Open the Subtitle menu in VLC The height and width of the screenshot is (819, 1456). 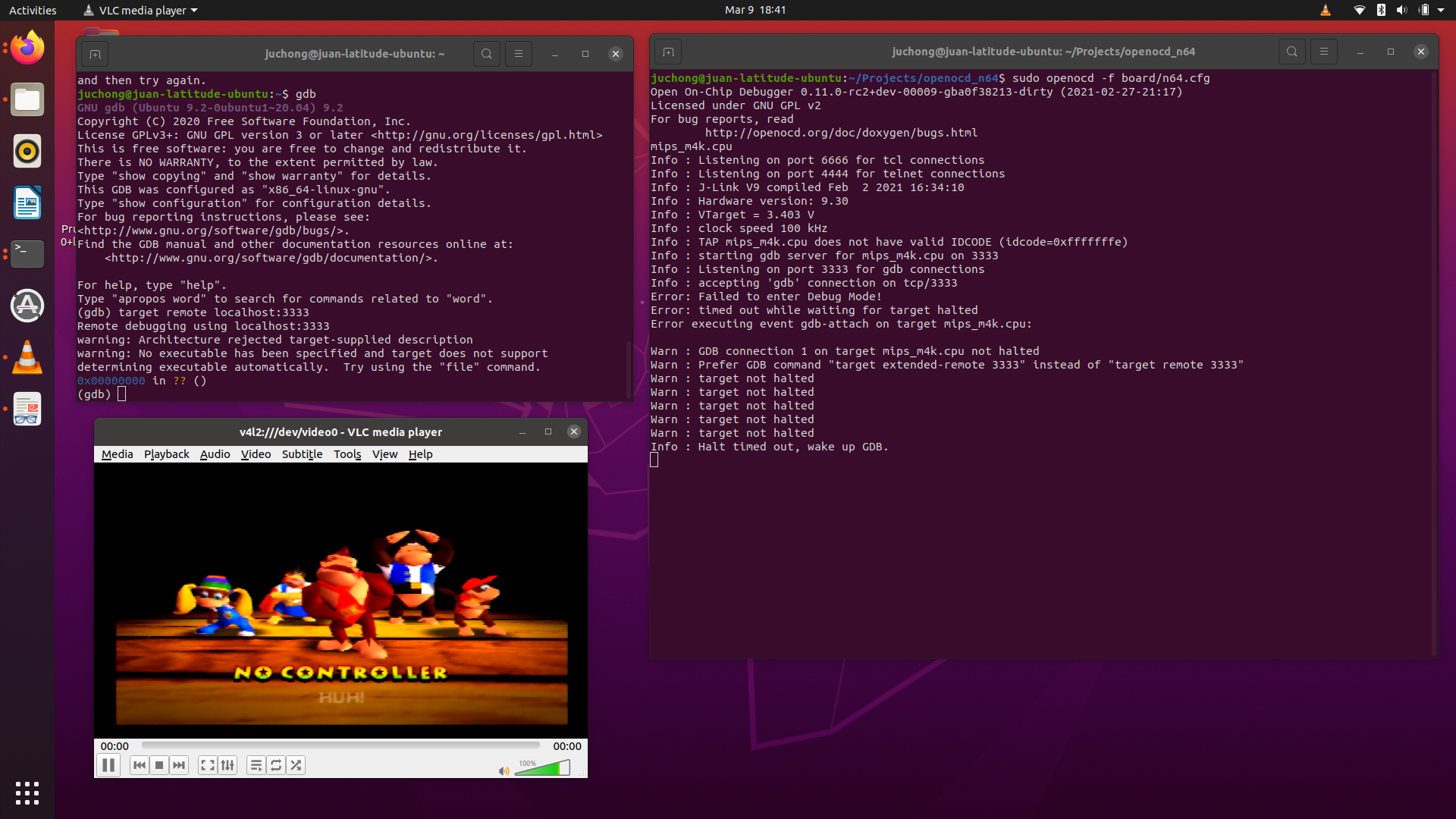click(302, 453)
